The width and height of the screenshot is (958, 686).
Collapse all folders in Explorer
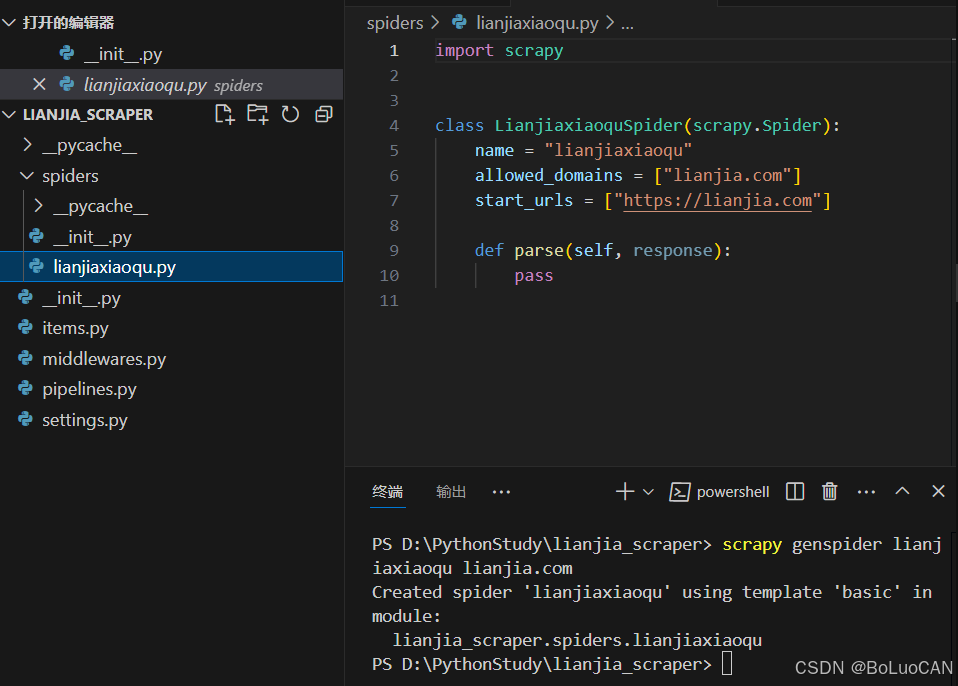click(322, 114)
